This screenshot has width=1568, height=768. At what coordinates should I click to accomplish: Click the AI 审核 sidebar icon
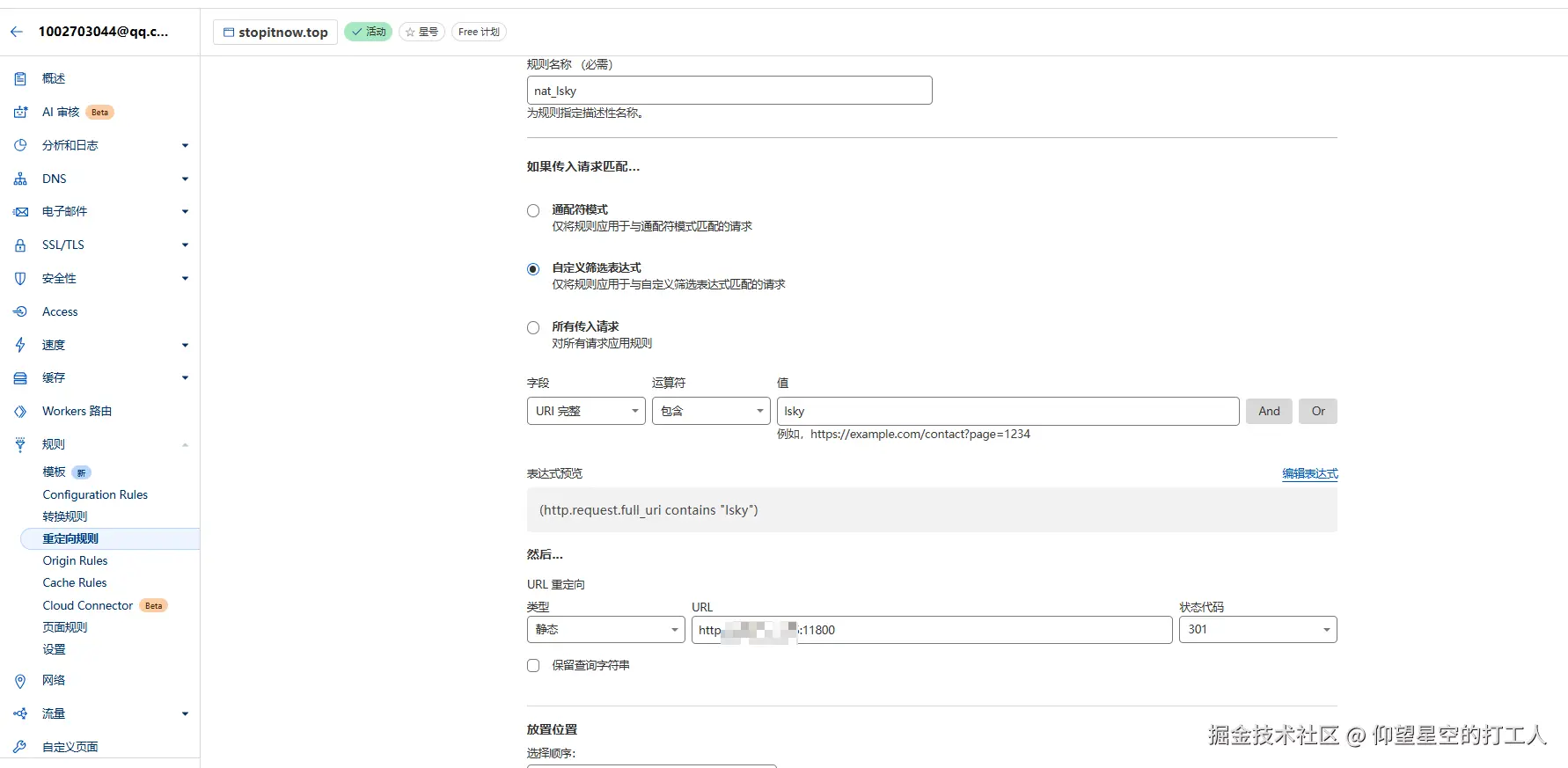[20, 112]
